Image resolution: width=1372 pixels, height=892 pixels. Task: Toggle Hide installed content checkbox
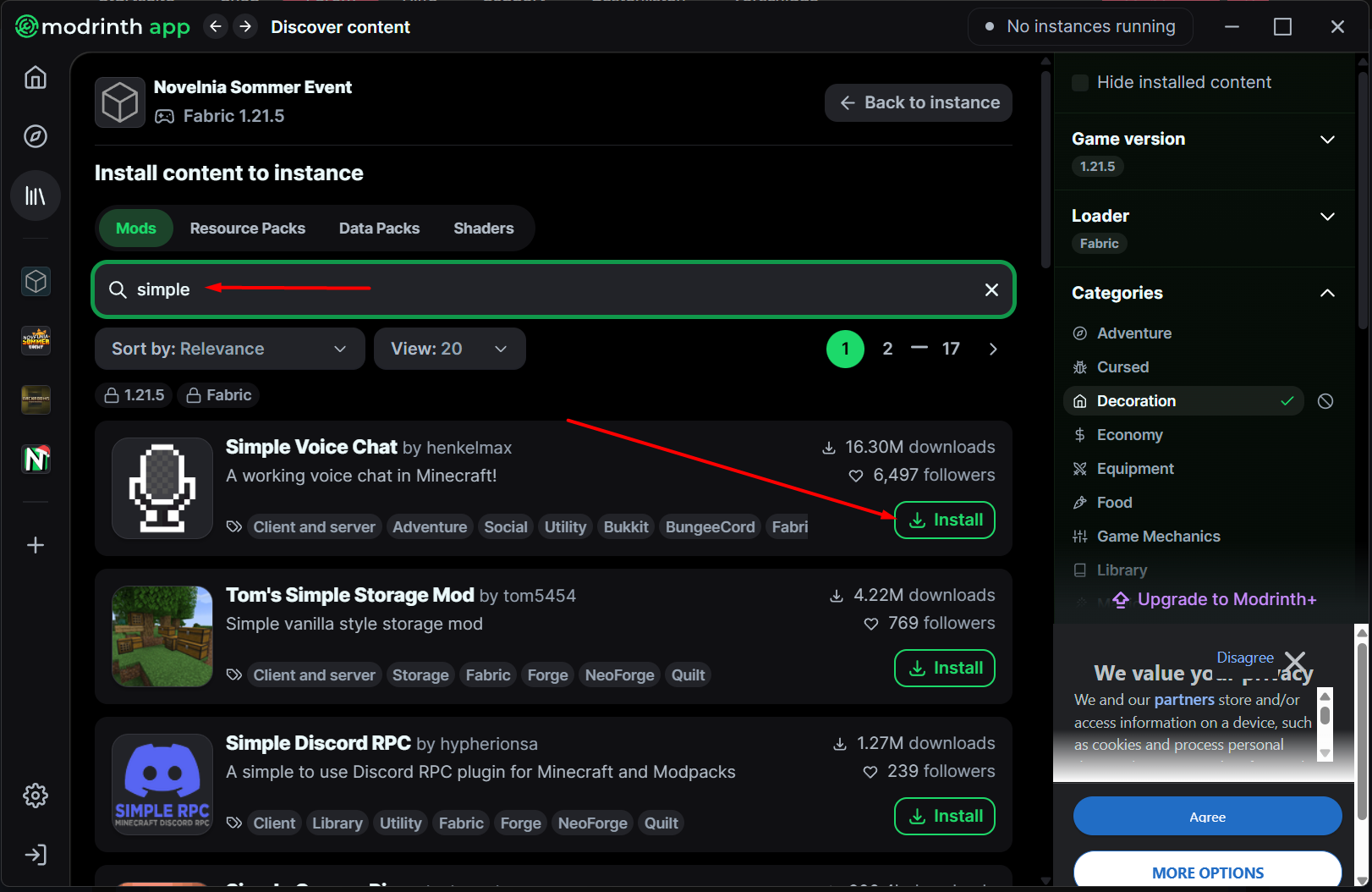click(x=1080, y=83)
